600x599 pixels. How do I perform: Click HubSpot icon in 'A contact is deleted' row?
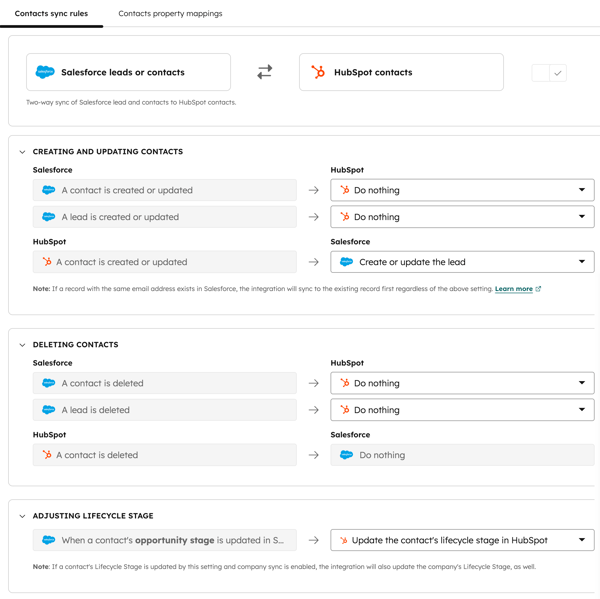tap(47, 455)
